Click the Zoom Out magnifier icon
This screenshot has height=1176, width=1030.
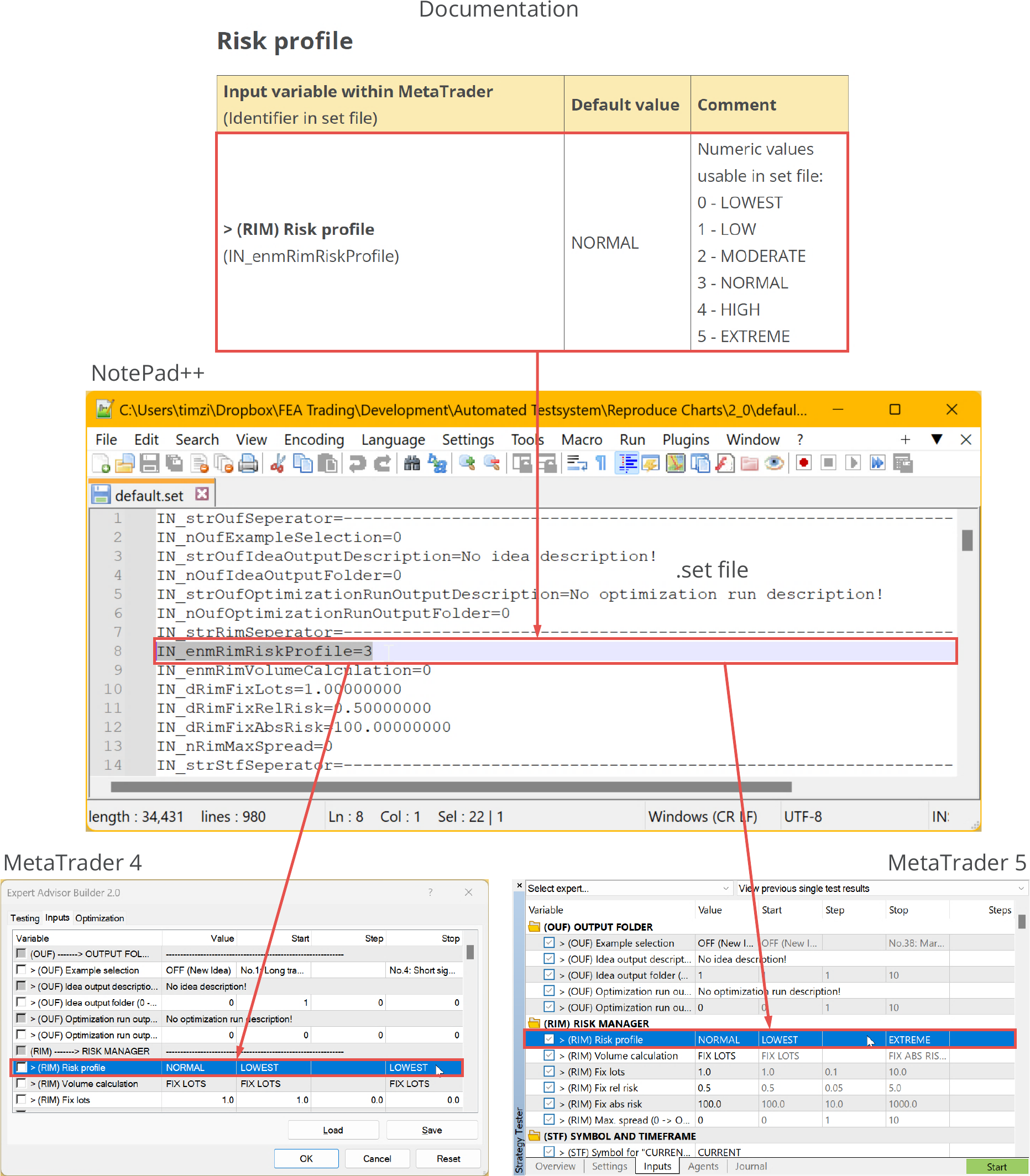492,463
